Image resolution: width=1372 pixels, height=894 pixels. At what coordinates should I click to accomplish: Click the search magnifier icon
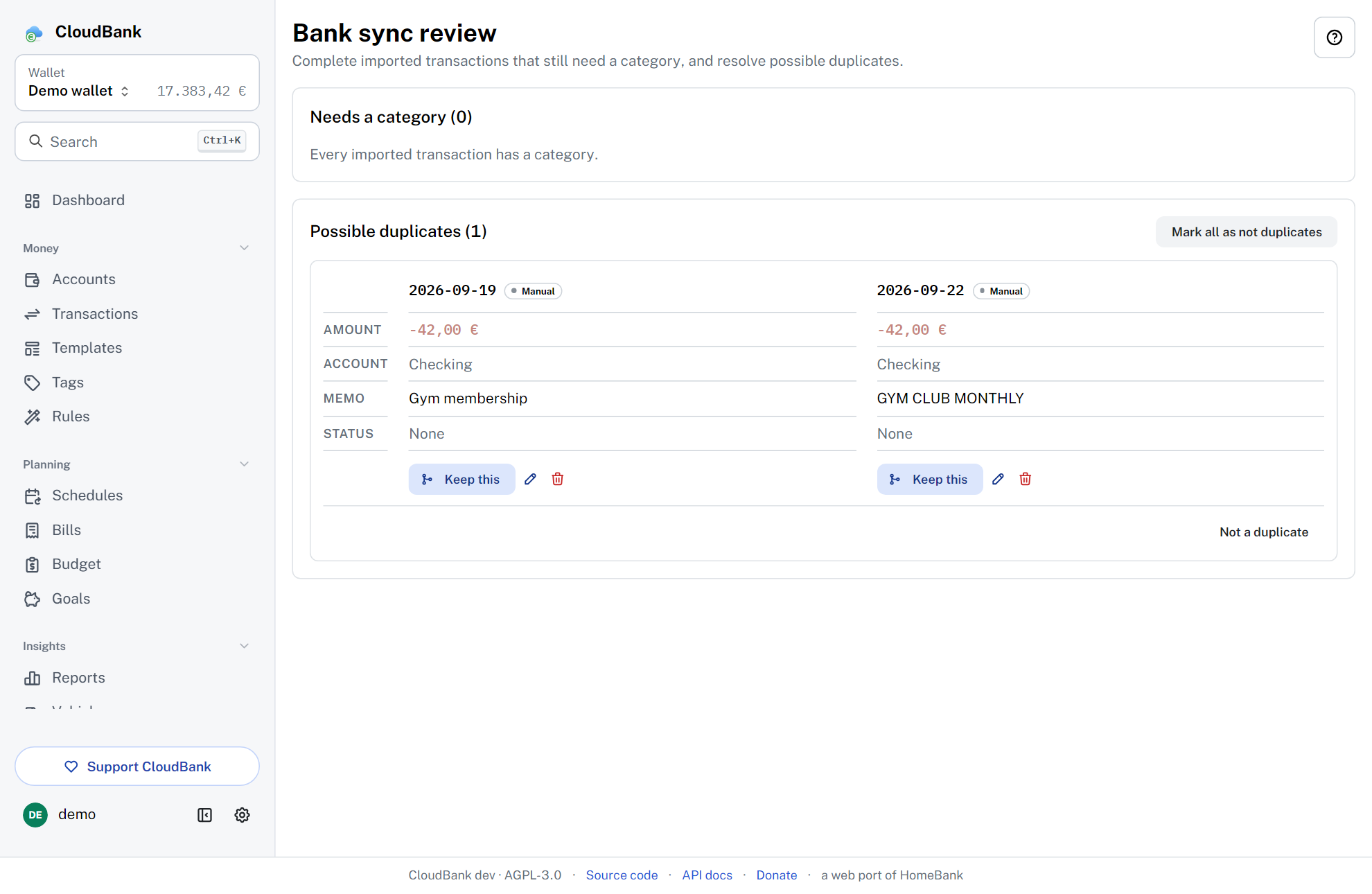pyautogui.click(x=35, y=141)
